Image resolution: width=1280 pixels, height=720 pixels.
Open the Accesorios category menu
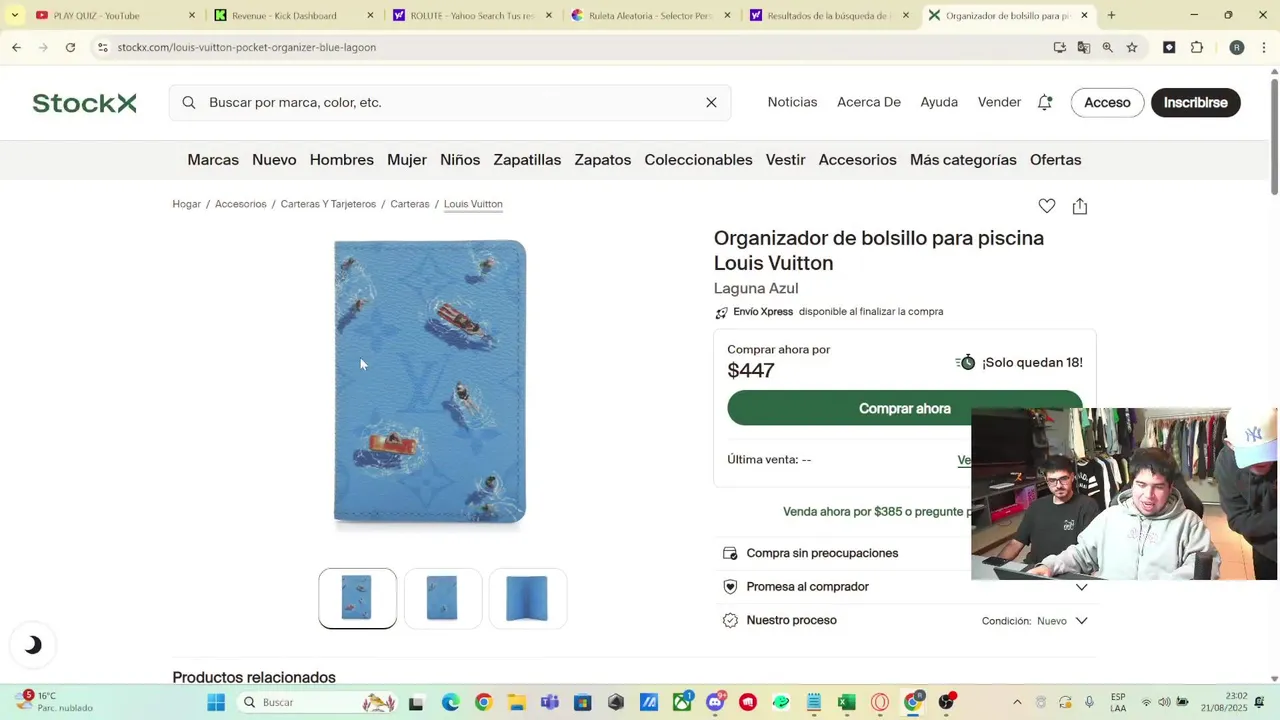[857, 160]
